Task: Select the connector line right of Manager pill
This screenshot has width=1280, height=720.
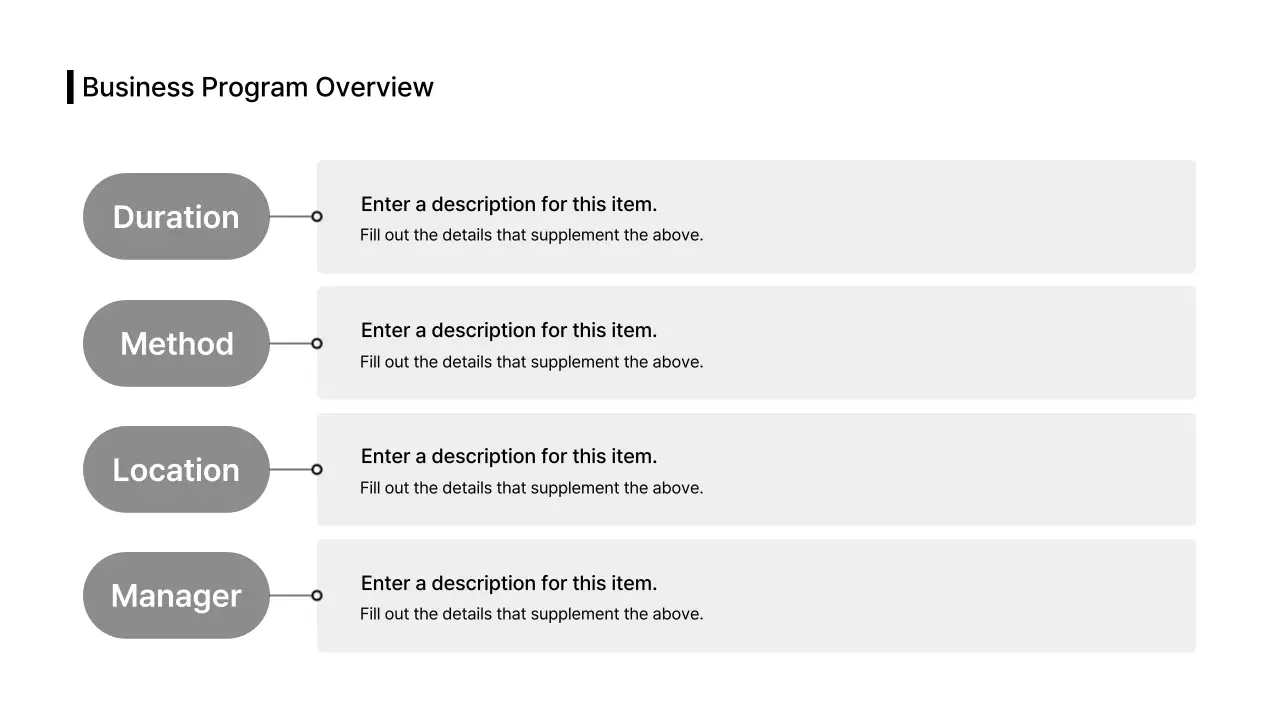Action: coord(290,596)
